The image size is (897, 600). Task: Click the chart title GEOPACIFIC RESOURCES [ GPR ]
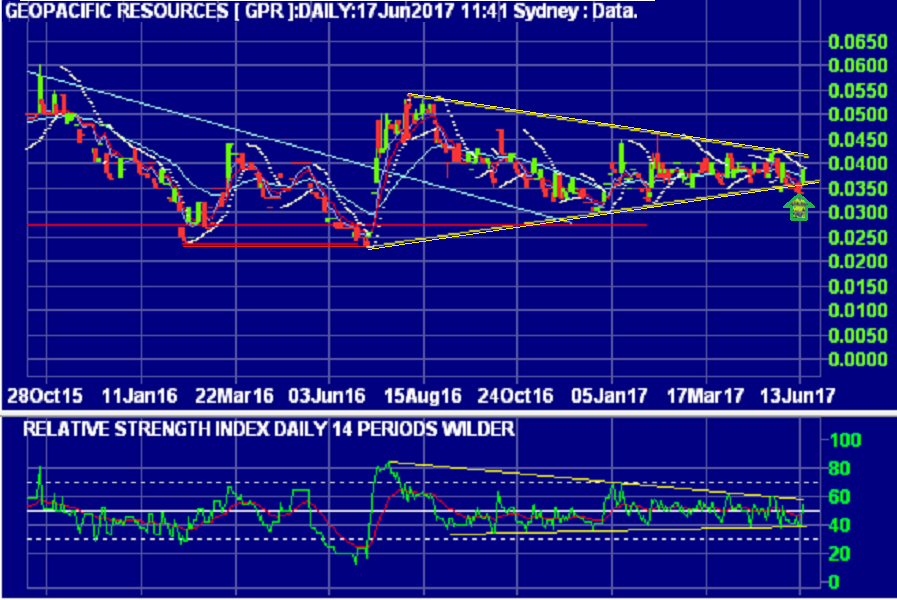tap(154, 11)
